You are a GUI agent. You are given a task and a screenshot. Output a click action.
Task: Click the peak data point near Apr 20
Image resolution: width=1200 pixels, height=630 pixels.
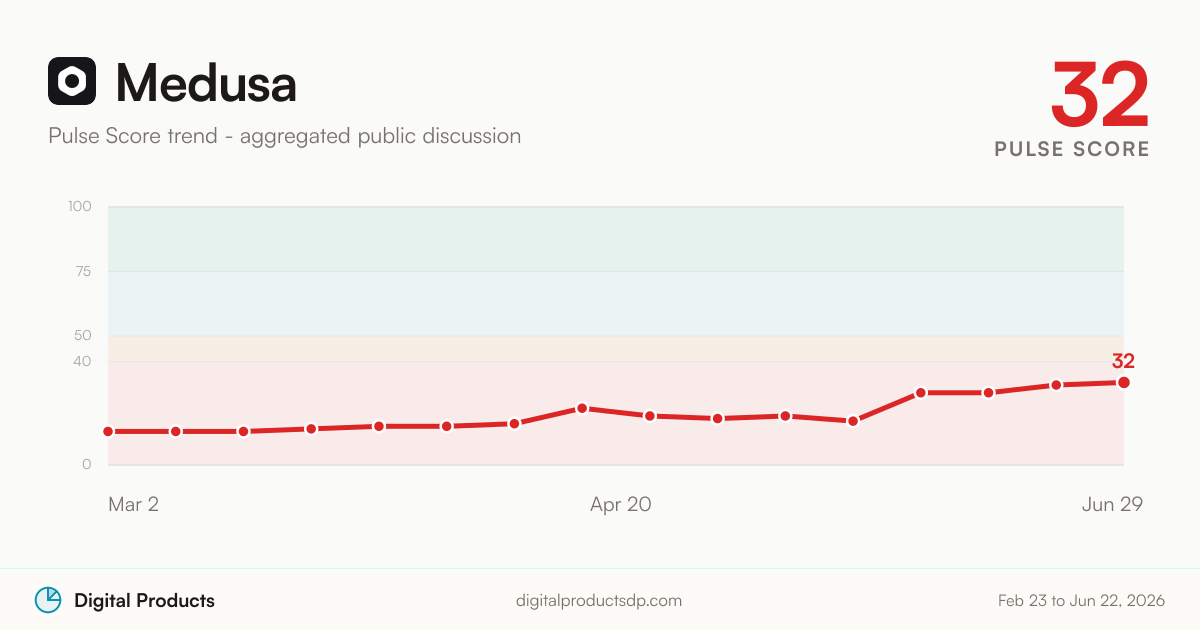582,408
